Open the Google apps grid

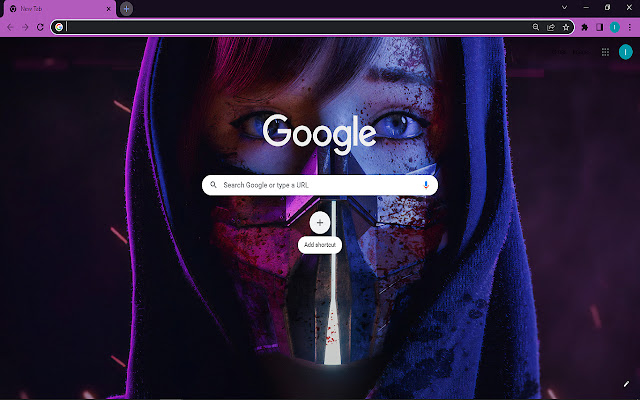coord(605,52)
